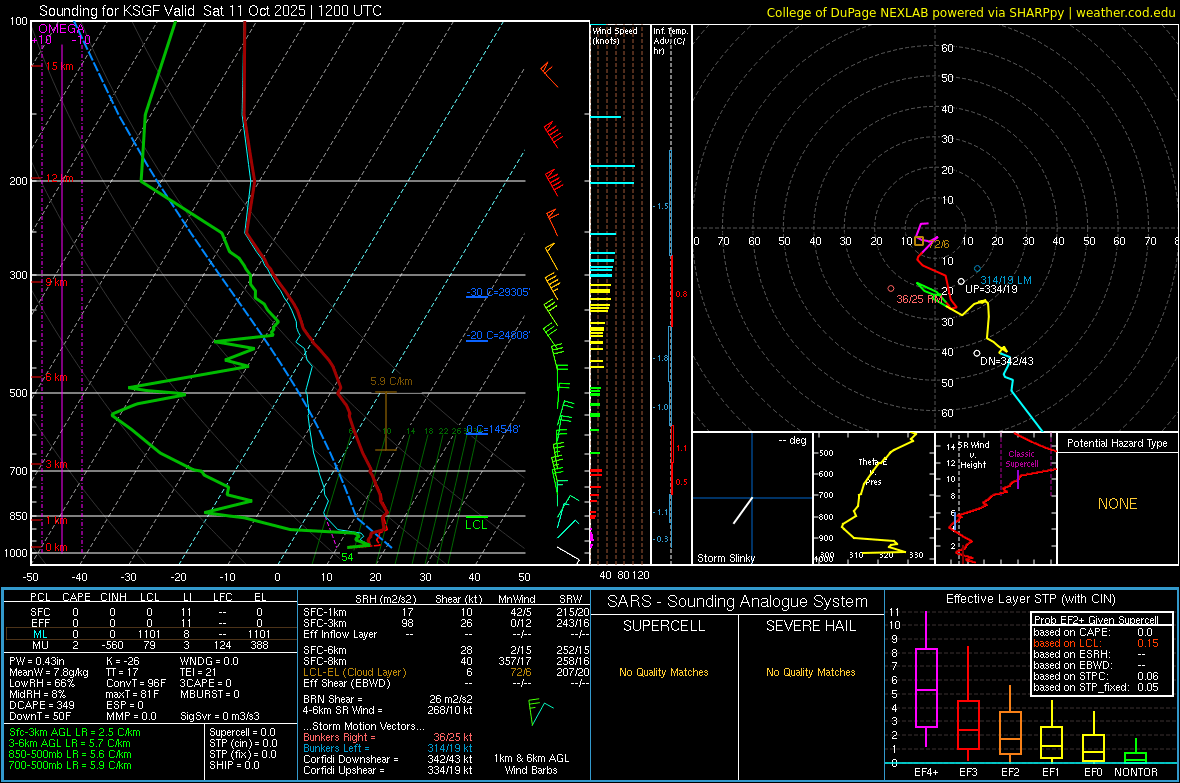The width and height of the screenshot is (1180, 783).
Task: Click the red 'Bunkers Right = 36/25 kt' line
Action: point(388,737)
